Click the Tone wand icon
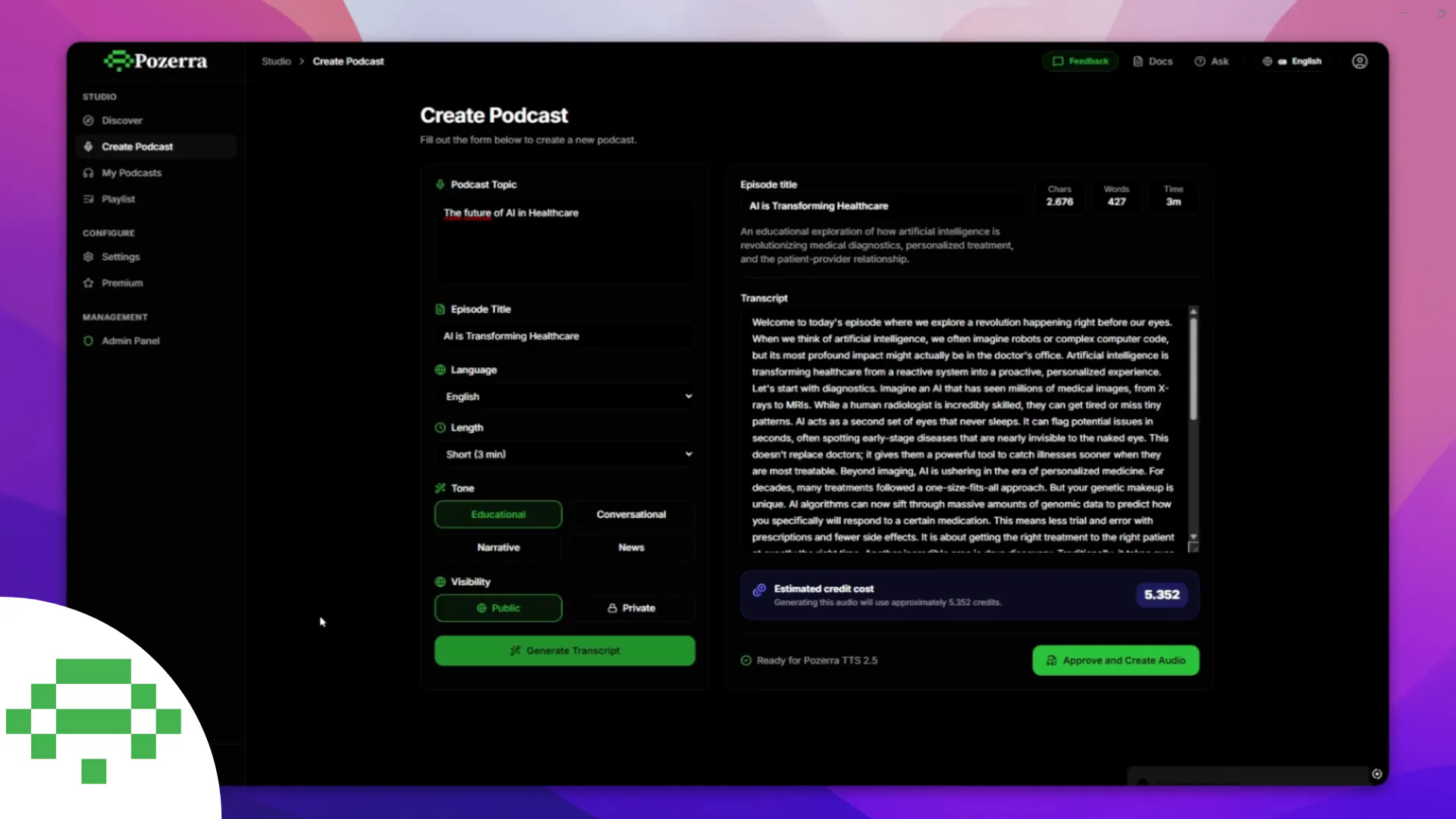The image size is (1456, 819). (x=440, y=488)
